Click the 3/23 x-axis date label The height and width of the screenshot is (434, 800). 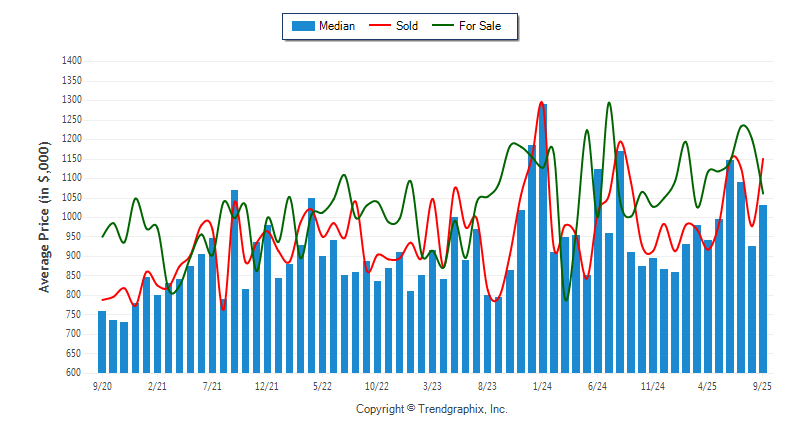(433, 385)
